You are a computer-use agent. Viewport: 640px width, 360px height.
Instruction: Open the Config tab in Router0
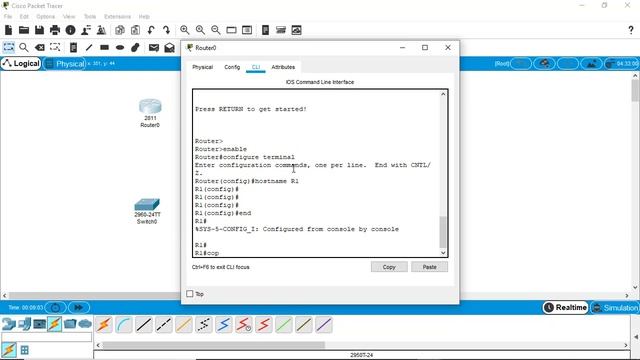[x=232, y=67]
